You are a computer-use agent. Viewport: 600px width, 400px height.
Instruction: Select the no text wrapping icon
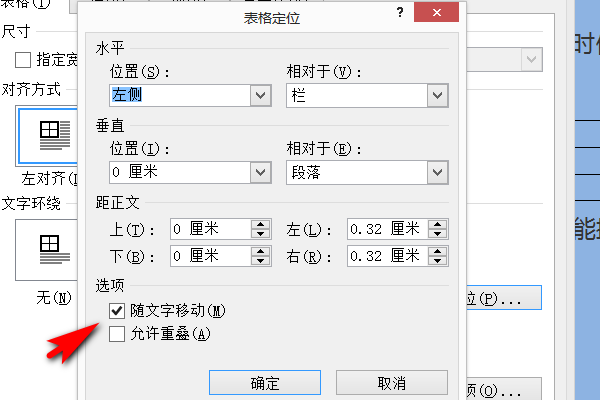(x=48, y=249)
